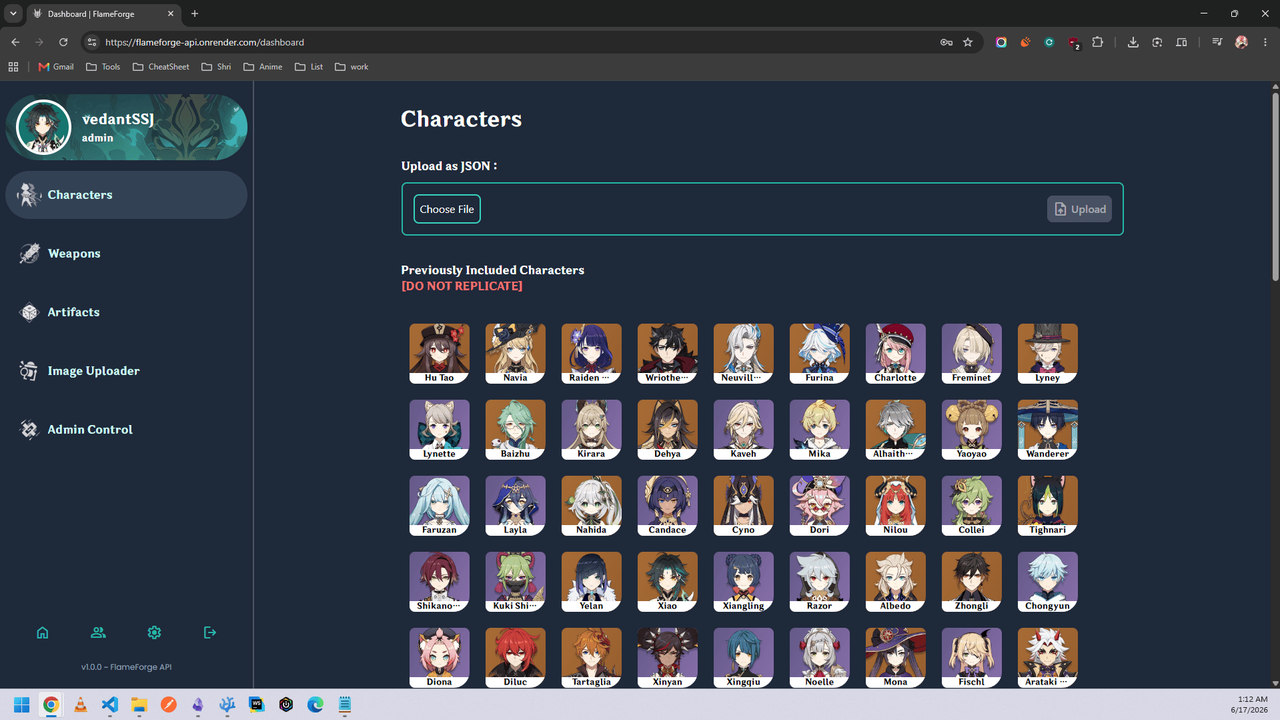Open the Weapons sidebar section
Image resolution: width=1280 pixels, height=720 pixels.
click(x=126, y=253)
